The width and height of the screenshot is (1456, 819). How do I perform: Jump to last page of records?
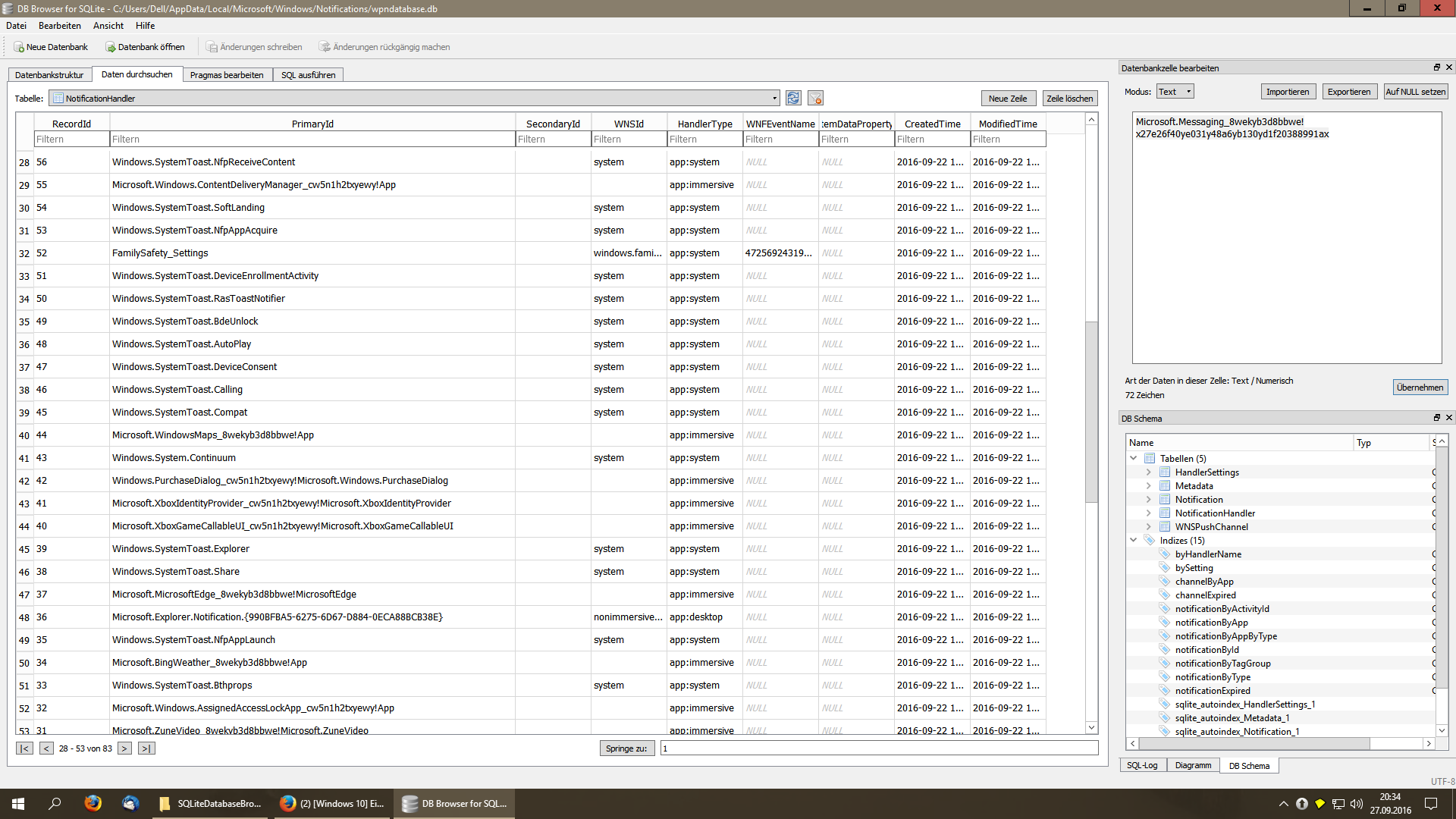tap(146, 748)
